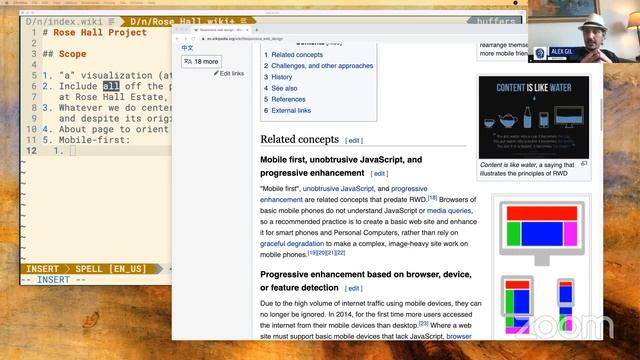Open the 18 more languages button

201,62
